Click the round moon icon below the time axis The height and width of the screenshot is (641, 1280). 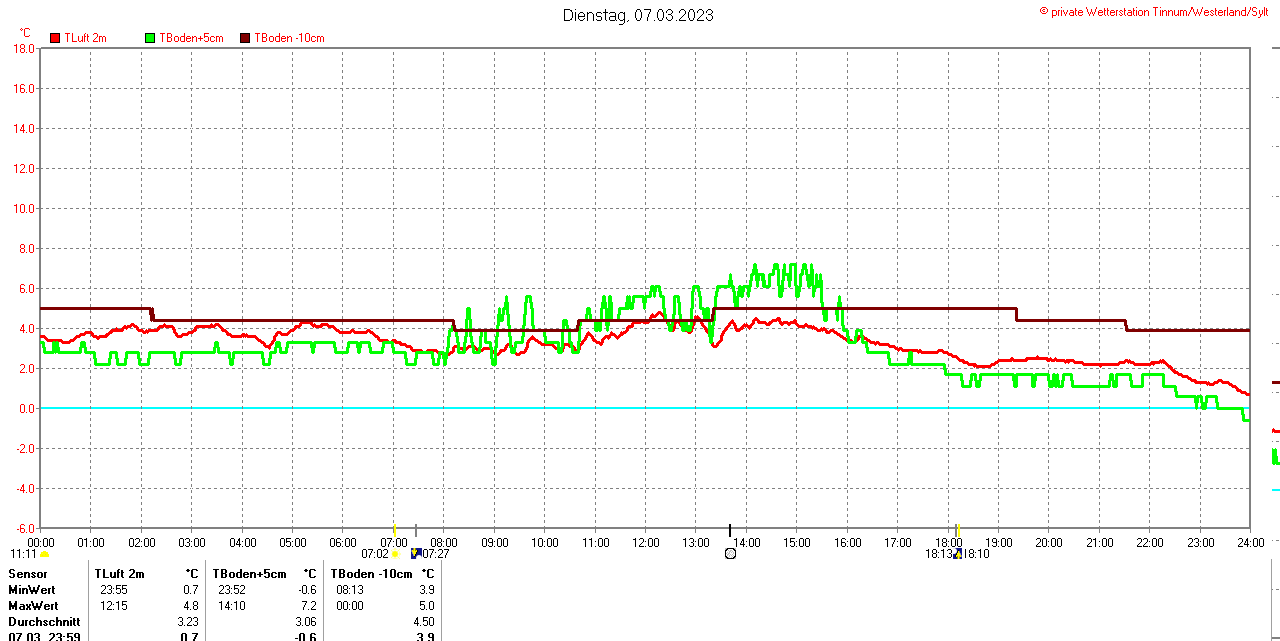click(x=730, y=553)
